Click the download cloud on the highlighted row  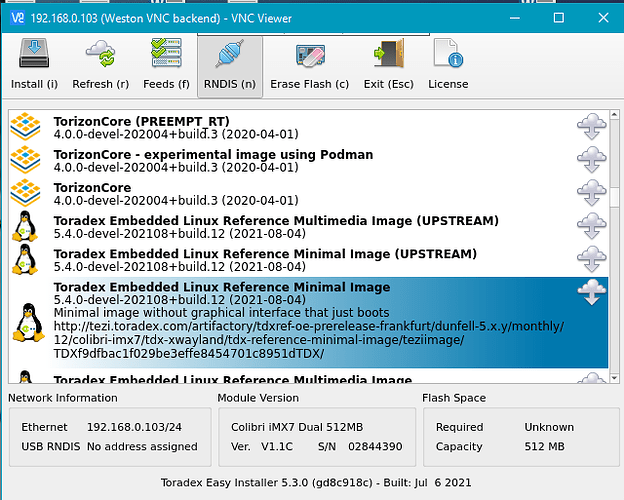point(592,292)
